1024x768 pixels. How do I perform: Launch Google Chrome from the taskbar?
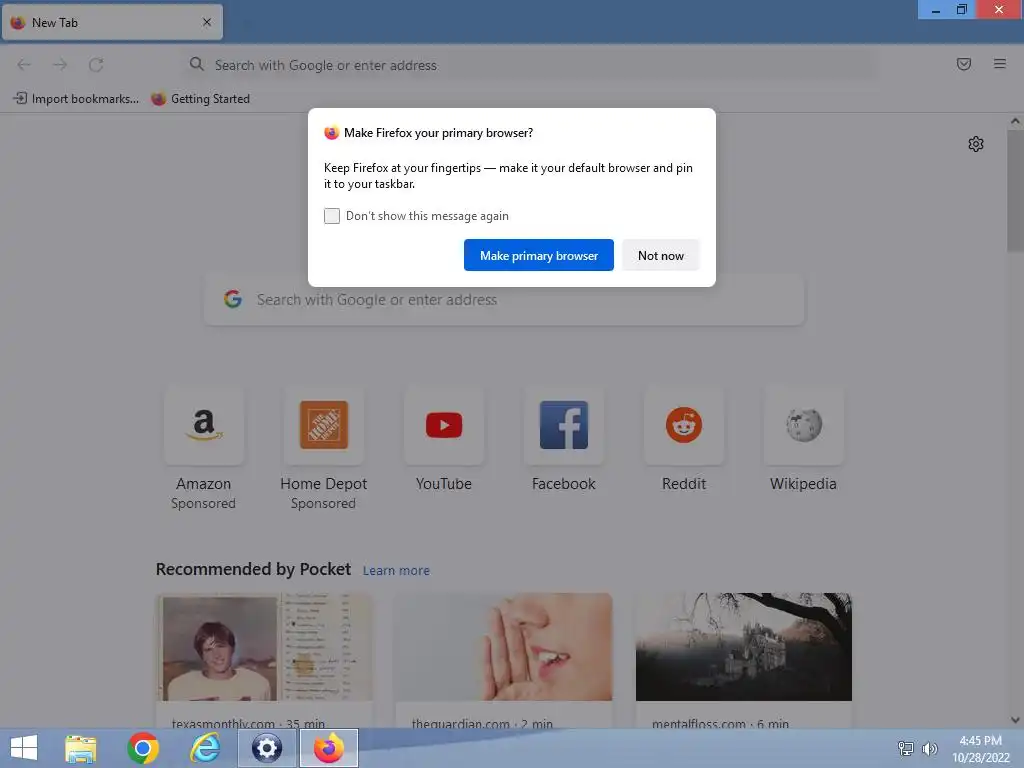pos(143,749)
